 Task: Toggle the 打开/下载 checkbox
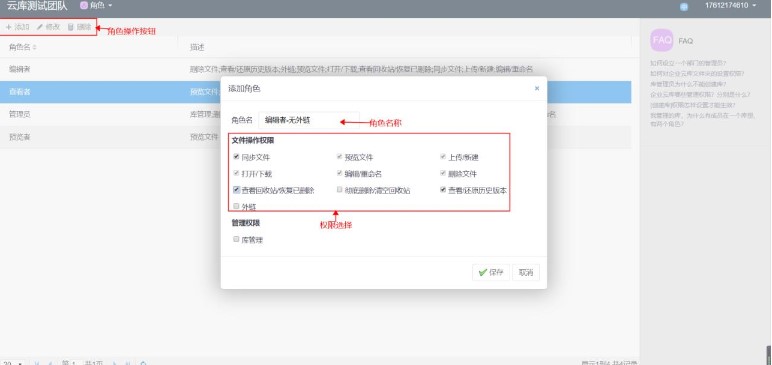pyautogui.click(x=237, y=173)
